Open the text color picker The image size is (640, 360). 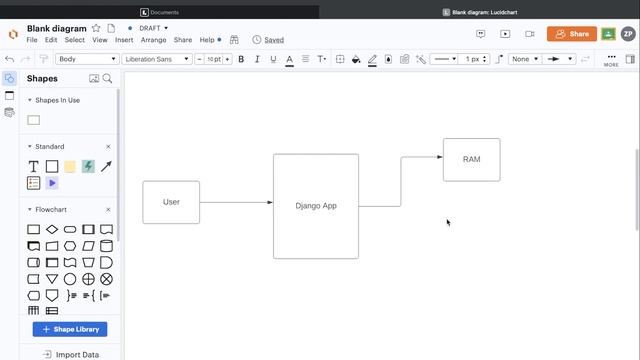[x=289, y=60]
